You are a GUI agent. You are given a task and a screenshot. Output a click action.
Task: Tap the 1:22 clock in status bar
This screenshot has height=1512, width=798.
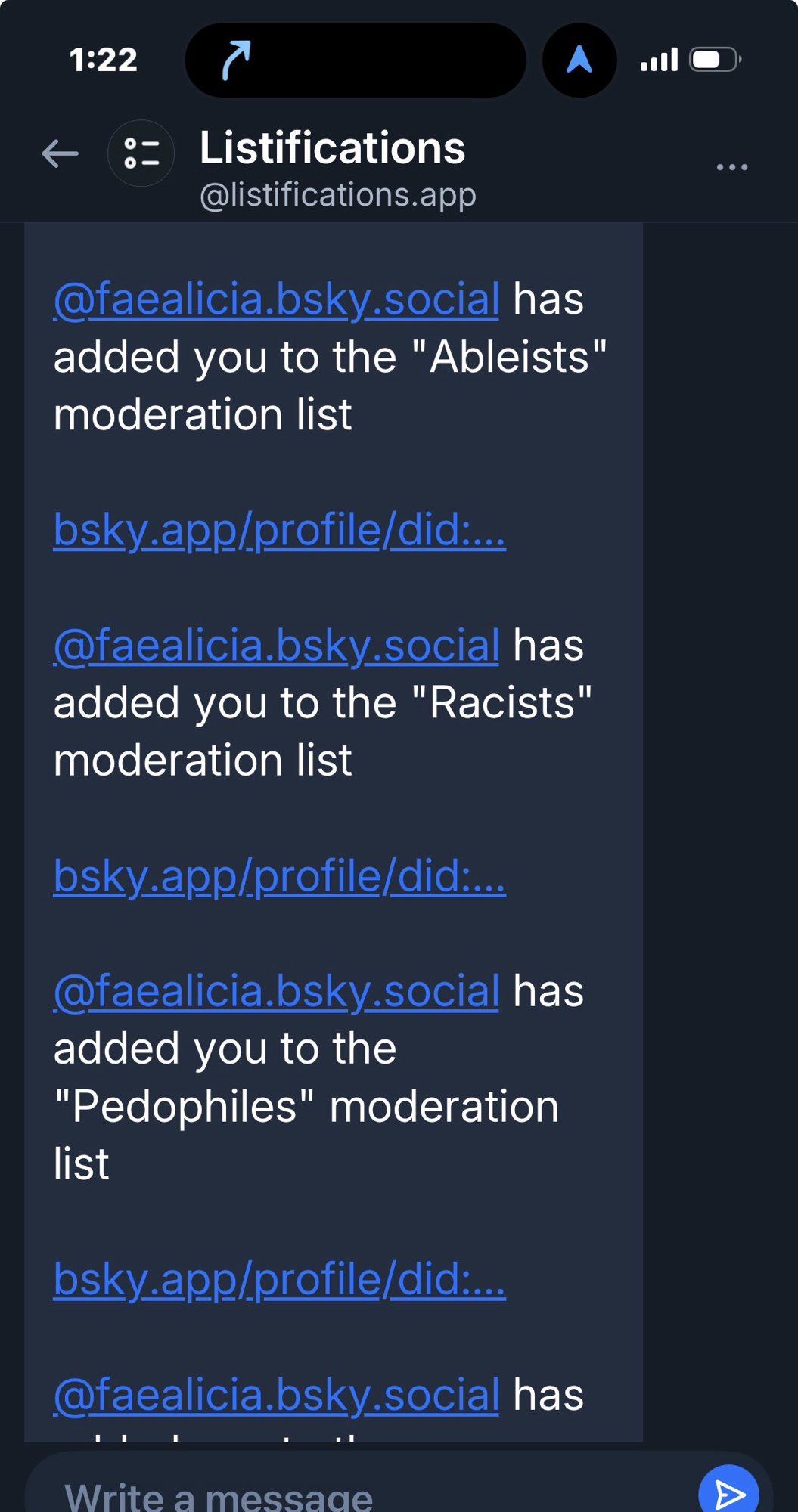pyautogui.click(x=104, y=60)
